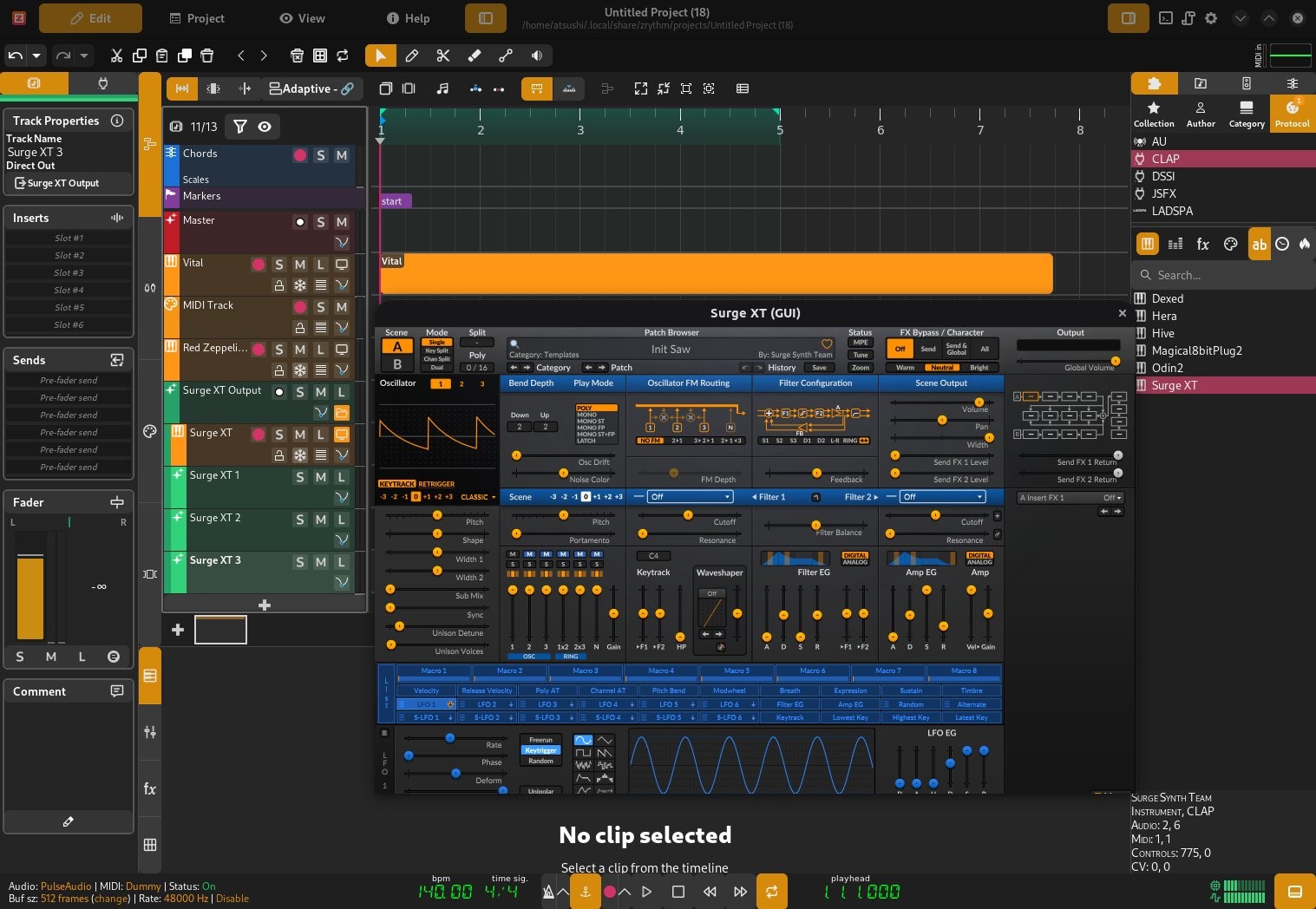1316x909 pixels.
Task: Click the cut clipboard icon
Action: click(116, 56)
